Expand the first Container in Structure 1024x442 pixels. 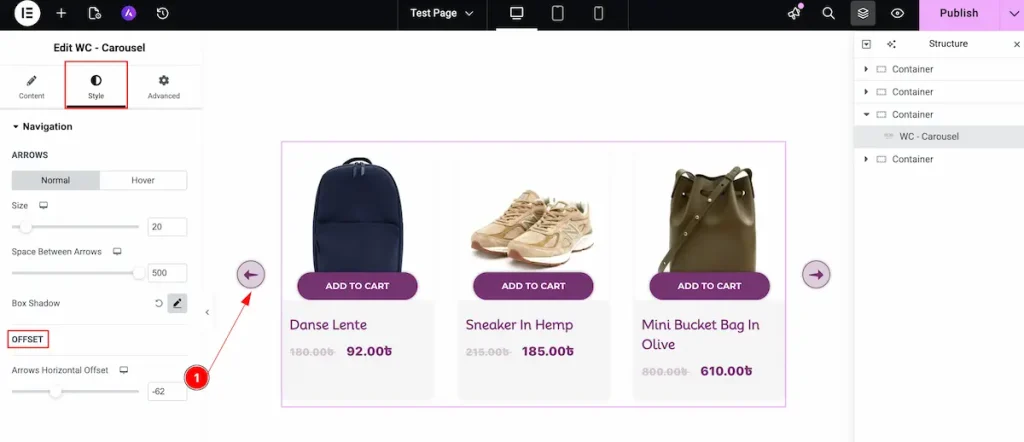click(x=867, y=69)
